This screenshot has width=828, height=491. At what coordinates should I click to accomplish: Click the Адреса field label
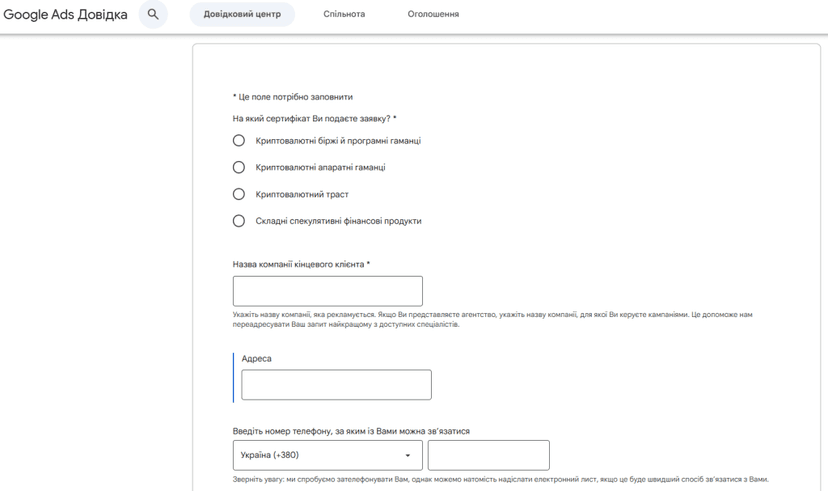click(x=257, y=358)
